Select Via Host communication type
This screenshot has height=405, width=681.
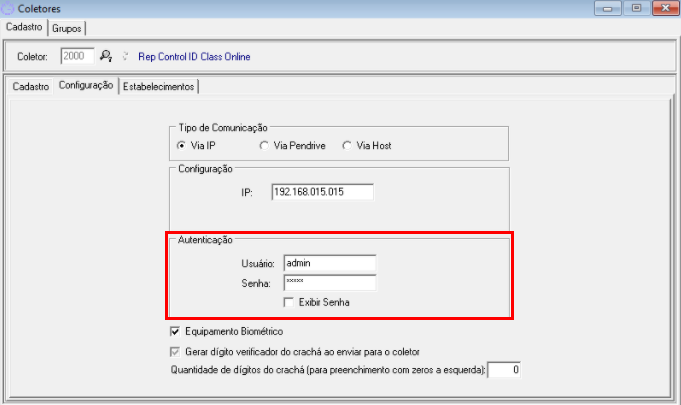[347, 145]
